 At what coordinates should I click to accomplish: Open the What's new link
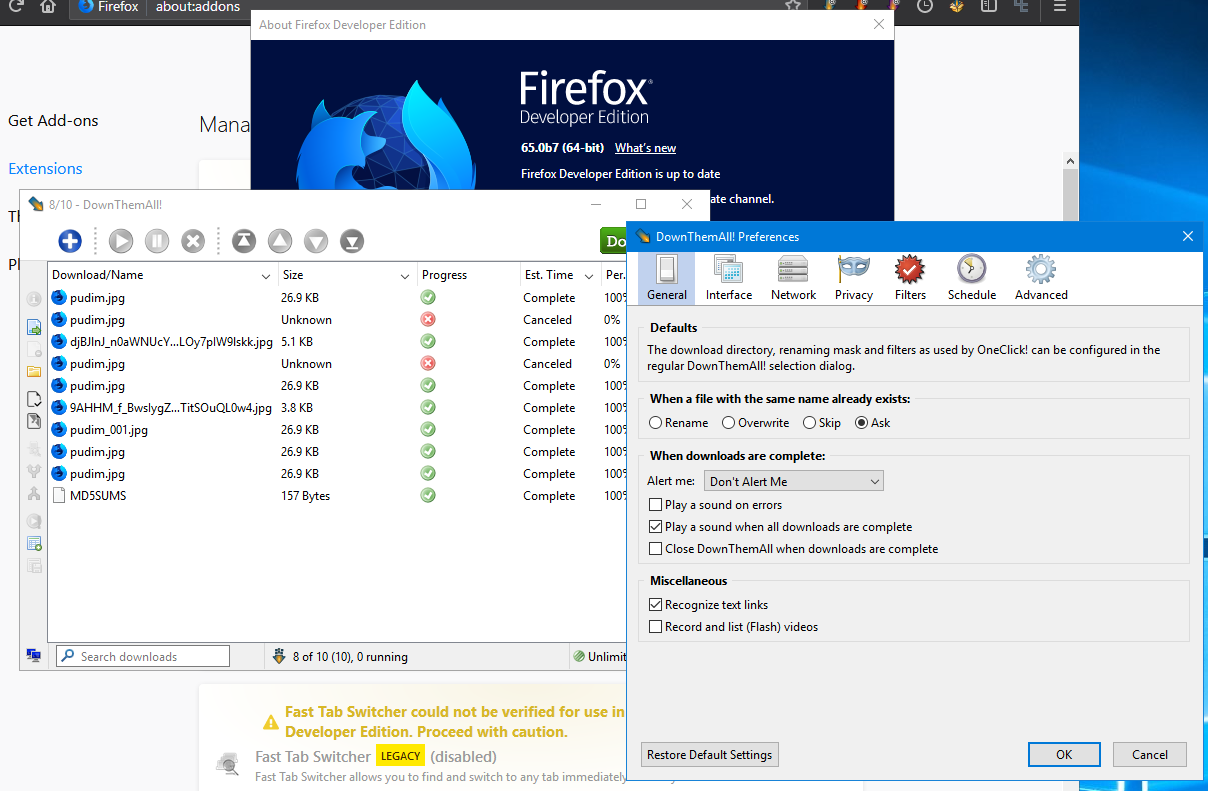click(645, 148)
